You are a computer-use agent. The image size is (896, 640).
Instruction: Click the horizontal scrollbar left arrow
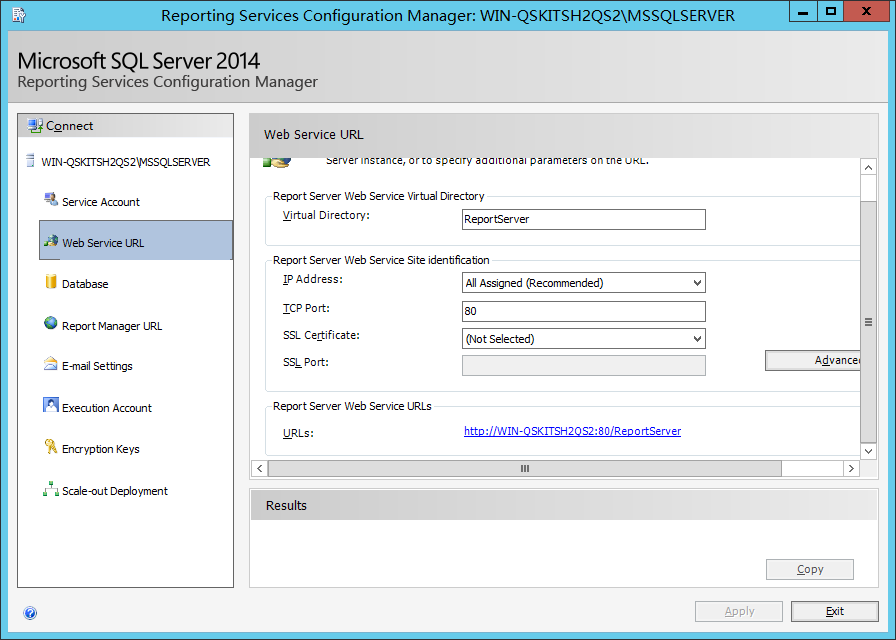(259, 469)
